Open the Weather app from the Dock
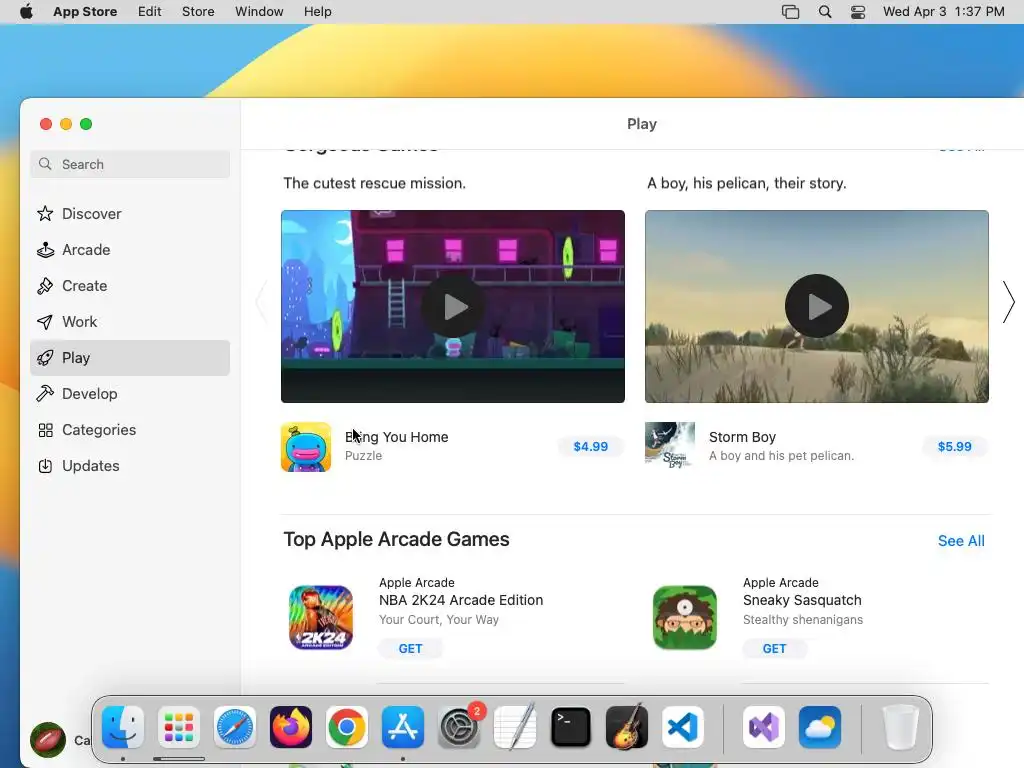The width and height of the screenshot is (1024, 768). (820, 727)
